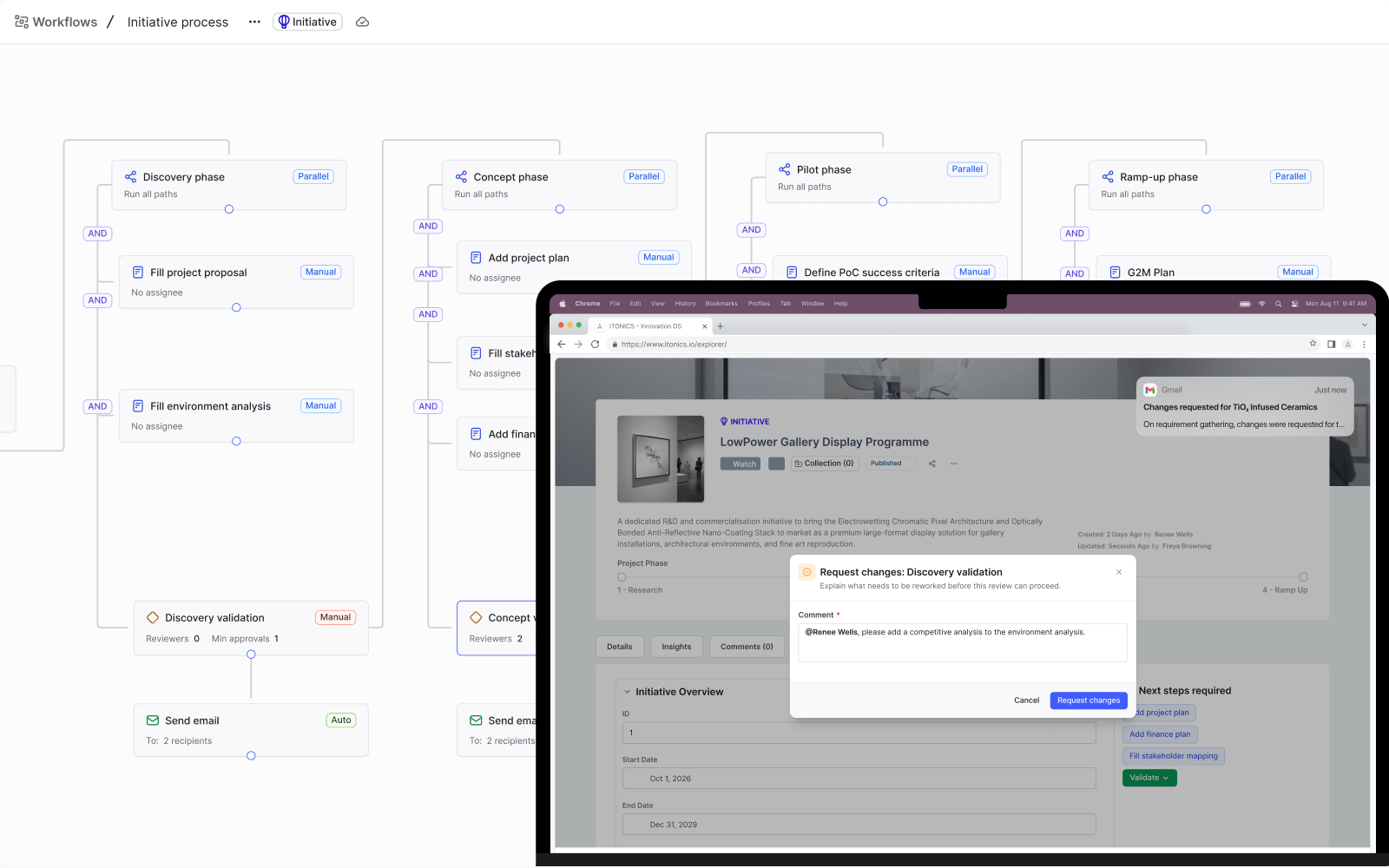Open the Validate dropdown button
Screen dimensions: 1389x868
(1149, 778)
